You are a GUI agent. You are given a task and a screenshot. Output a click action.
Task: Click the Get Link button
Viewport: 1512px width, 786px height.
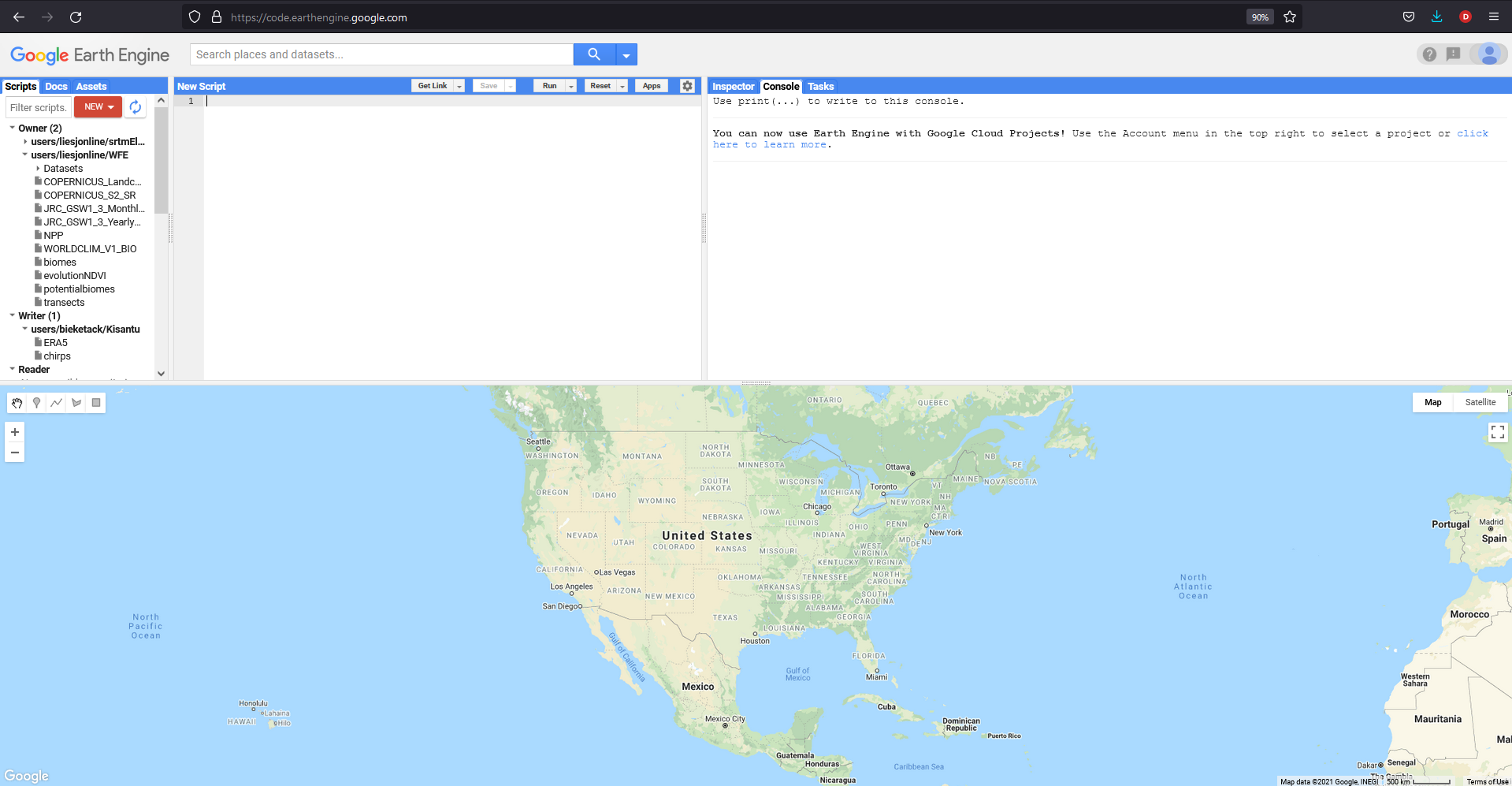433,86
